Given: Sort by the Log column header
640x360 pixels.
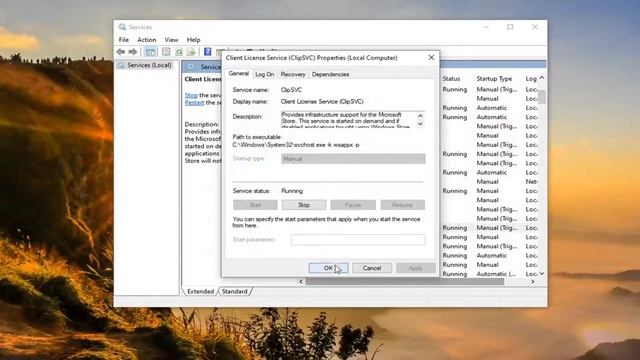Looking at the screenshot, I should (x=531, y=78).
